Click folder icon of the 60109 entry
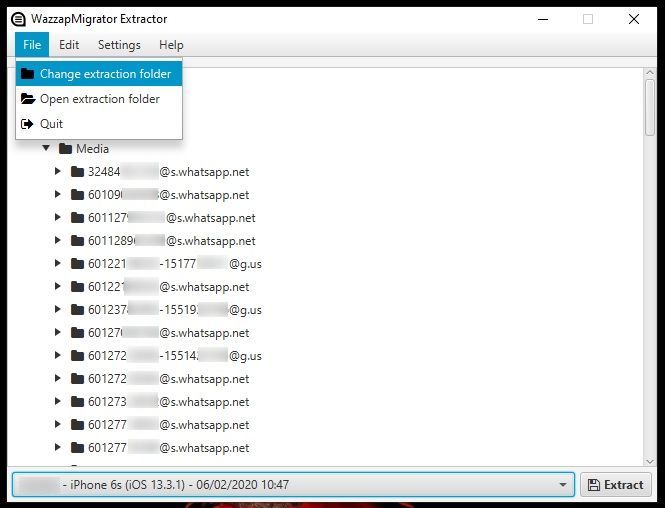 77,194
